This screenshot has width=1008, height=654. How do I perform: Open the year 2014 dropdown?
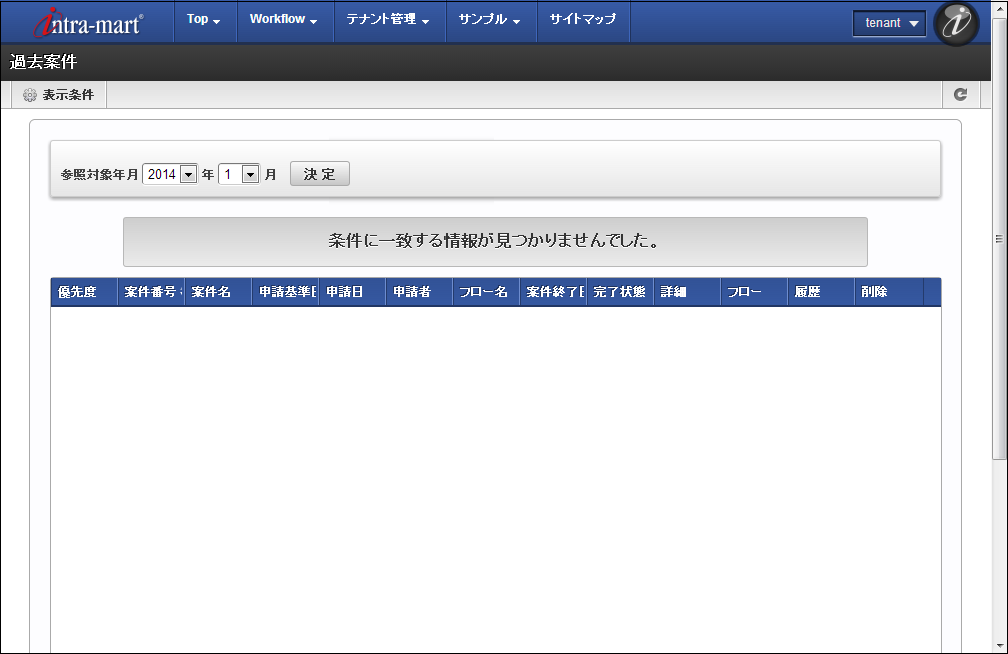169,174
